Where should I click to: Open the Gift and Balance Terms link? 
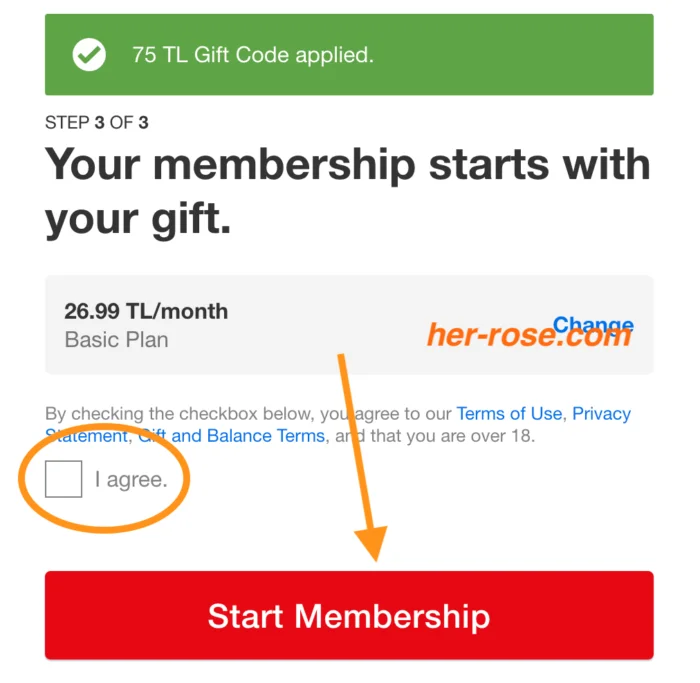[x=232, y=436]
